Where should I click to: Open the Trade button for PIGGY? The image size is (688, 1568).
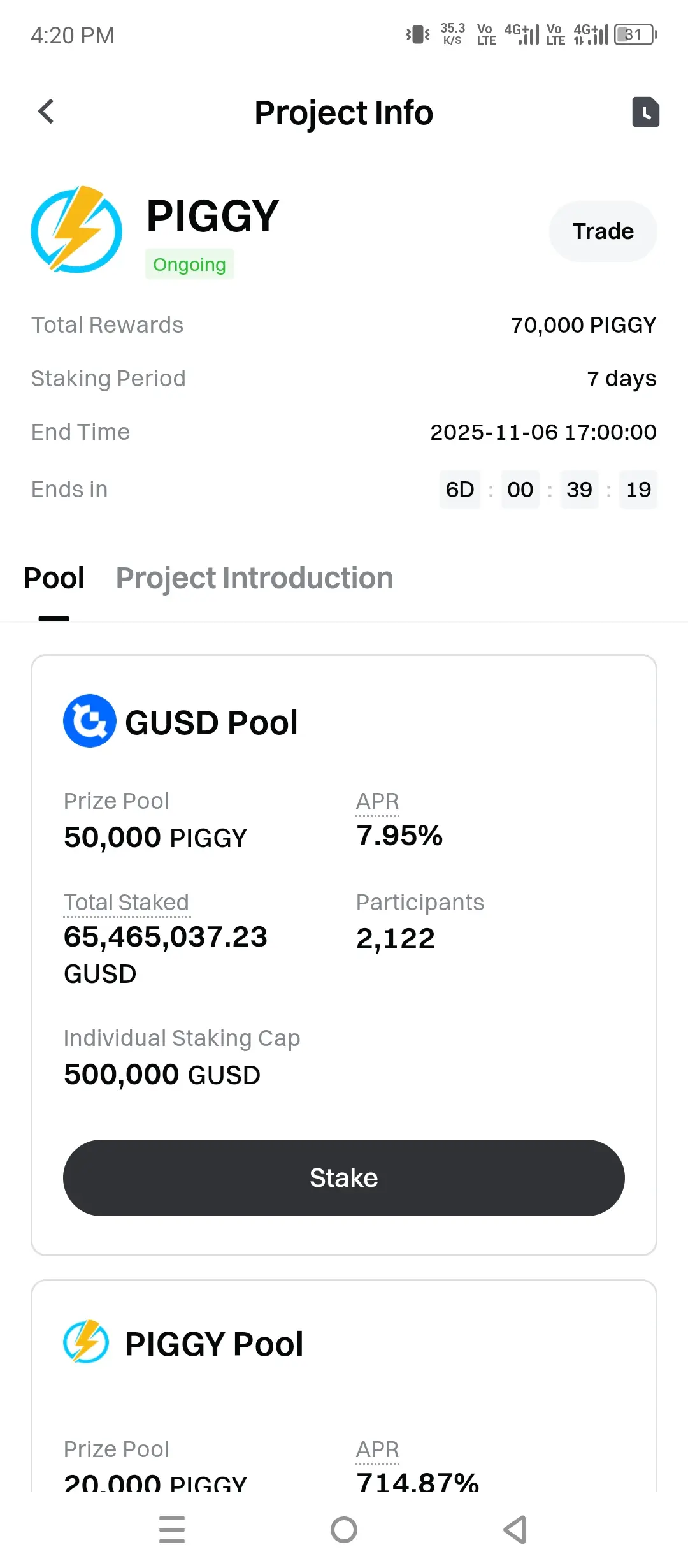point(603,231)
